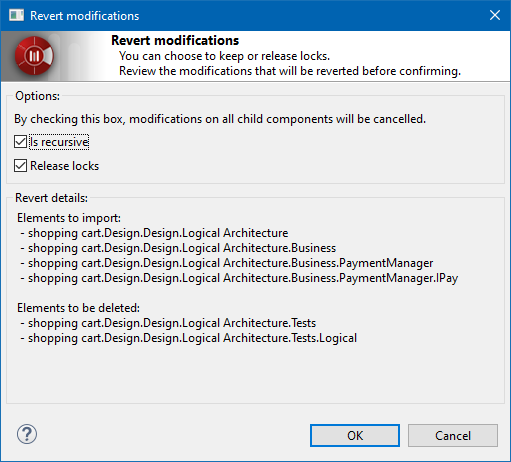Select the PaymentManager.IPay import entry
Viewport: 511px width, 462px height.
pyautogui.click(x=239, y=278)
